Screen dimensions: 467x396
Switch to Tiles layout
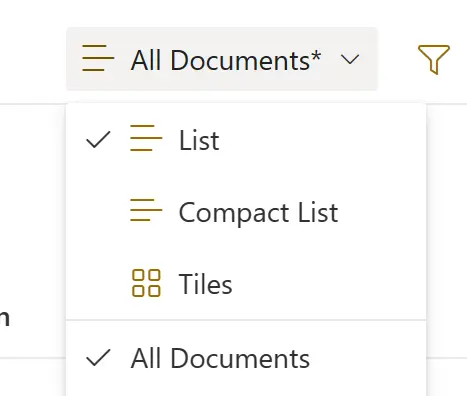pos(246,284)
